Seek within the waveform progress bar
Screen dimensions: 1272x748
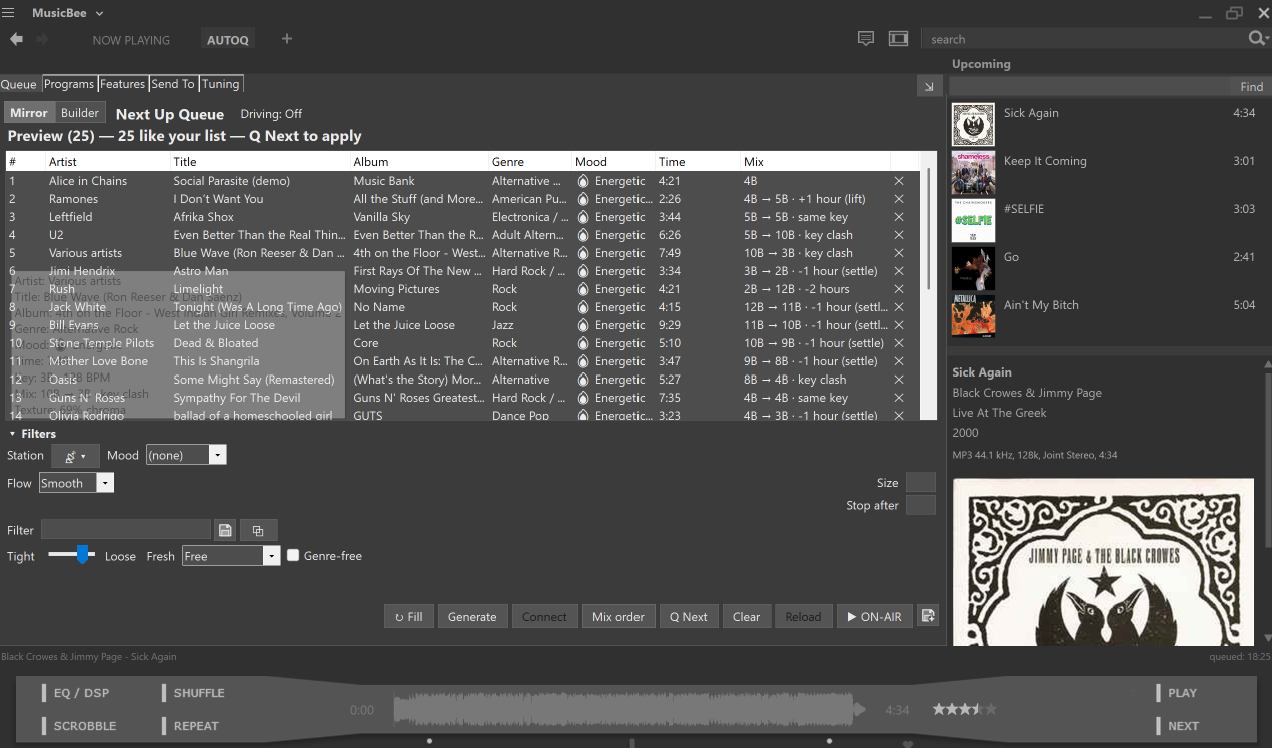click(x=630, y=710)
